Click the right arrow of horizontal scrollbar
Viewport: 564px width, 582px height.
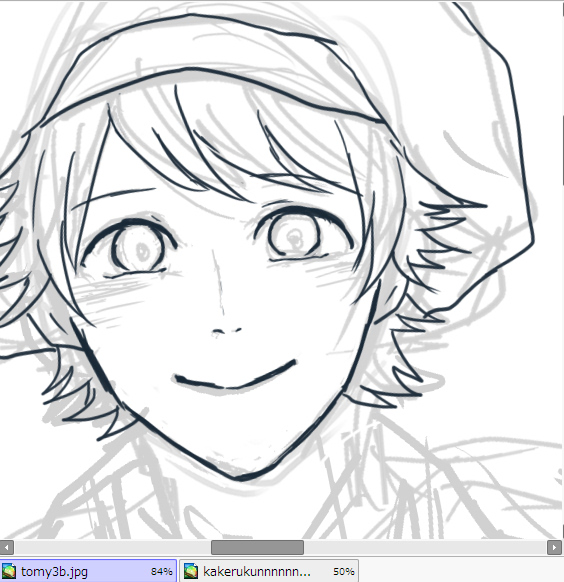tap(554, 547)
